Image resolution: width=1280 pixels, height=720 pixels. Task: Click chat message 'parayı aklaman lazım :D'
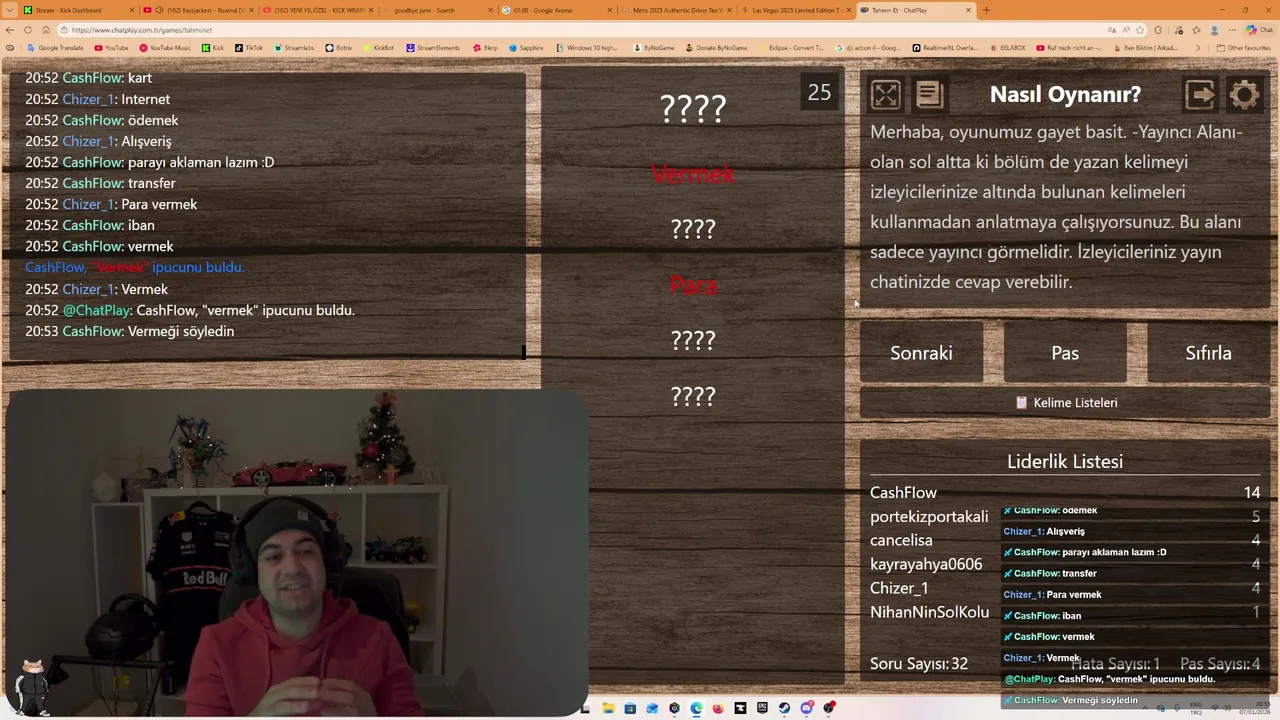(201, 162)
